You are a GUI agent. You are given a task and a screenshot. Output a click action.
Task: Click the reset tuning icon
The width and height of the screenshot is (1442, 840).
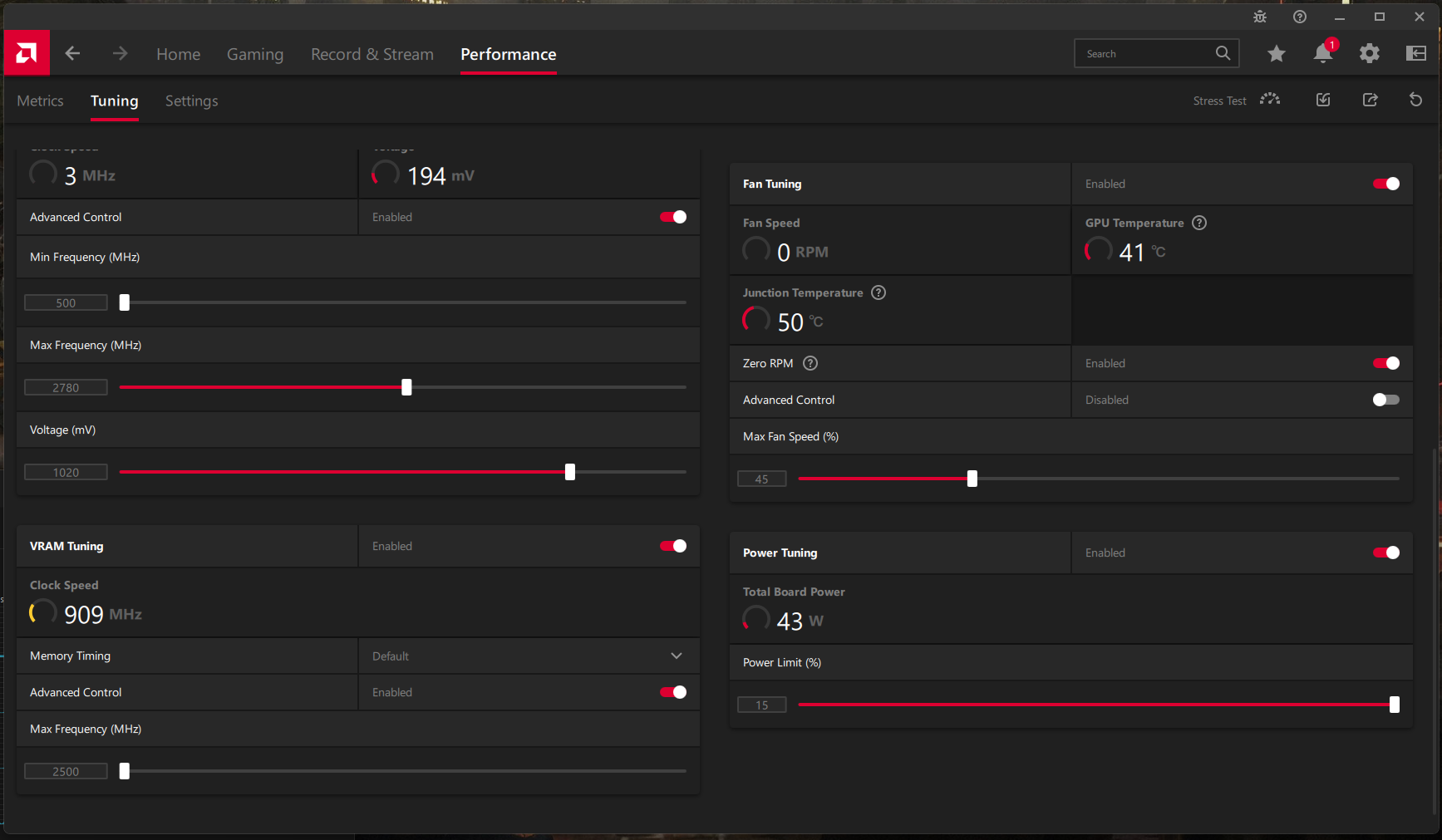(x=1416, y=100)
